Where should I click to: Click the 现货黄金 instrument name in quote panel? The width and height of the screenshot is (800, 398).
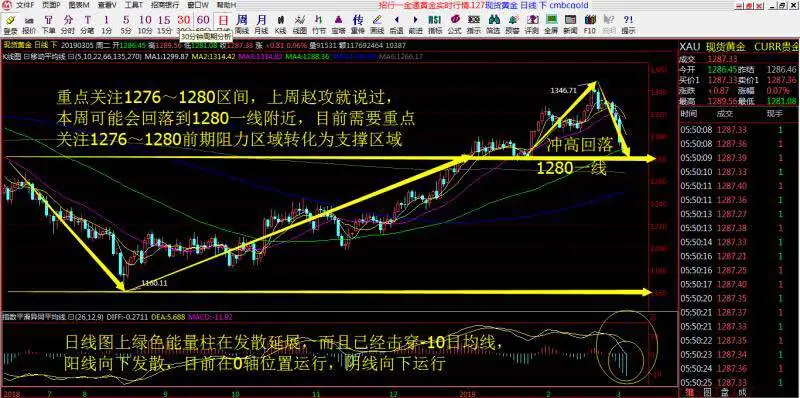point(726,47)
